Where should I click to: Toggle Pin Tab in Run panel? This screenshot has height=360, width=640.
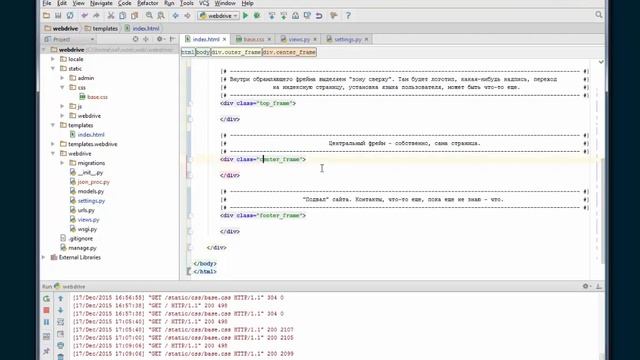click(47, 351)
